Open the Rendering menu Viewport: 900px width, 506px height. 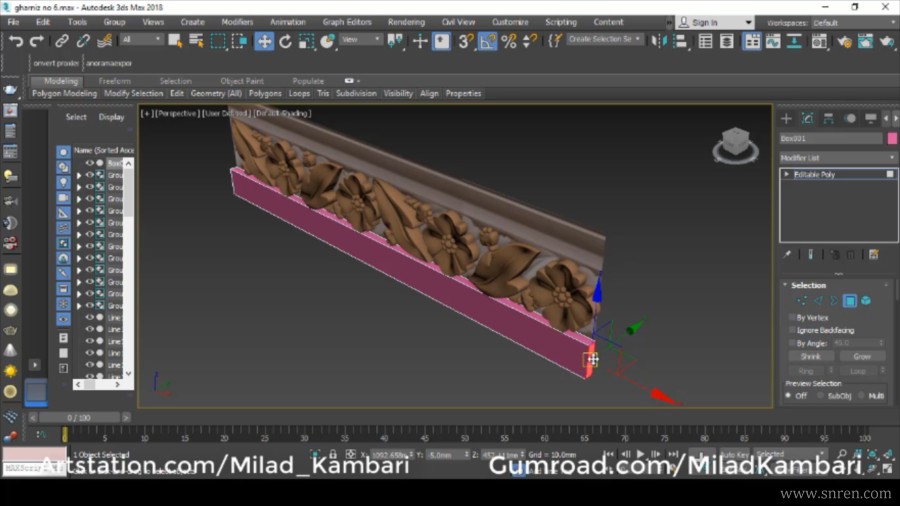pos(406,22)
